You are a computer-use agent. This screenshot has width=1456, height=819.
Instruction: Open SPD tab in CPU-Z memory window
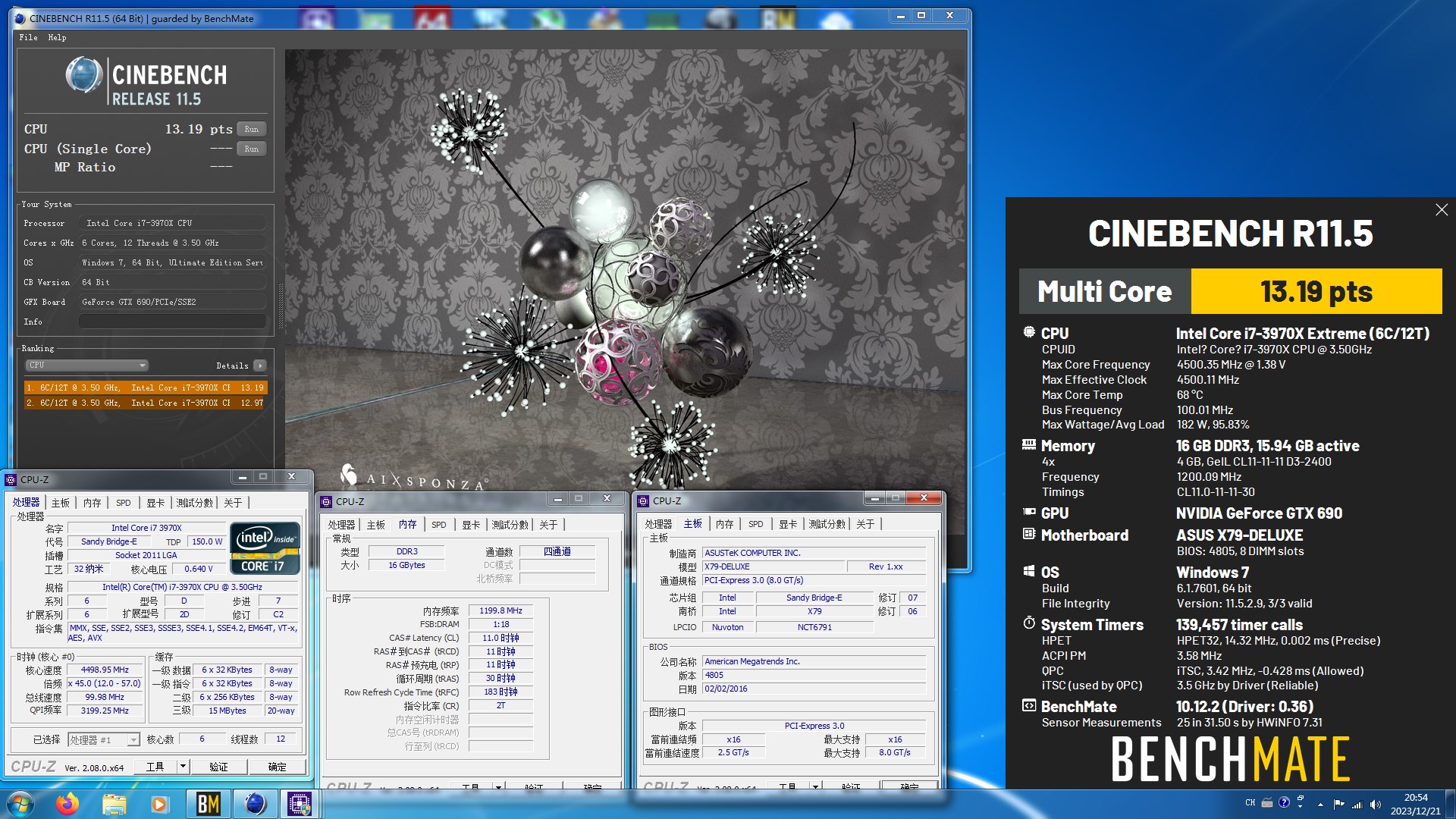[x=438, y=525]
